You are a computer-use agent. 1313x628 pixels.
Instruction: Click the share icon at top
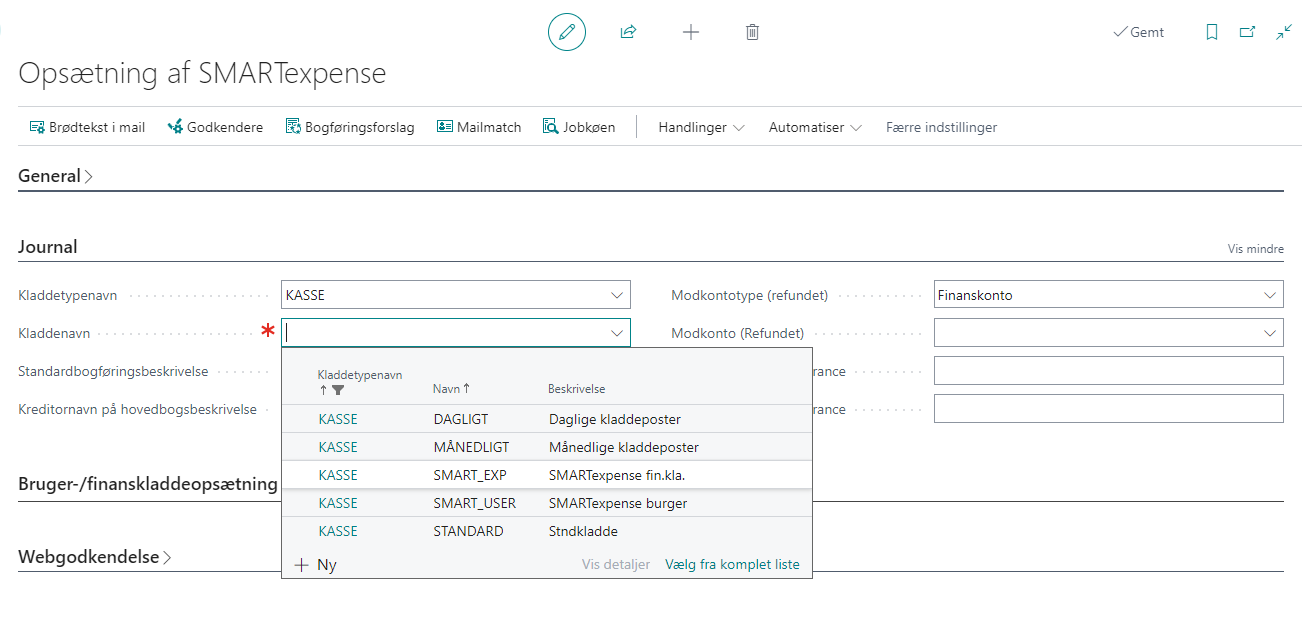click(628, 32)
